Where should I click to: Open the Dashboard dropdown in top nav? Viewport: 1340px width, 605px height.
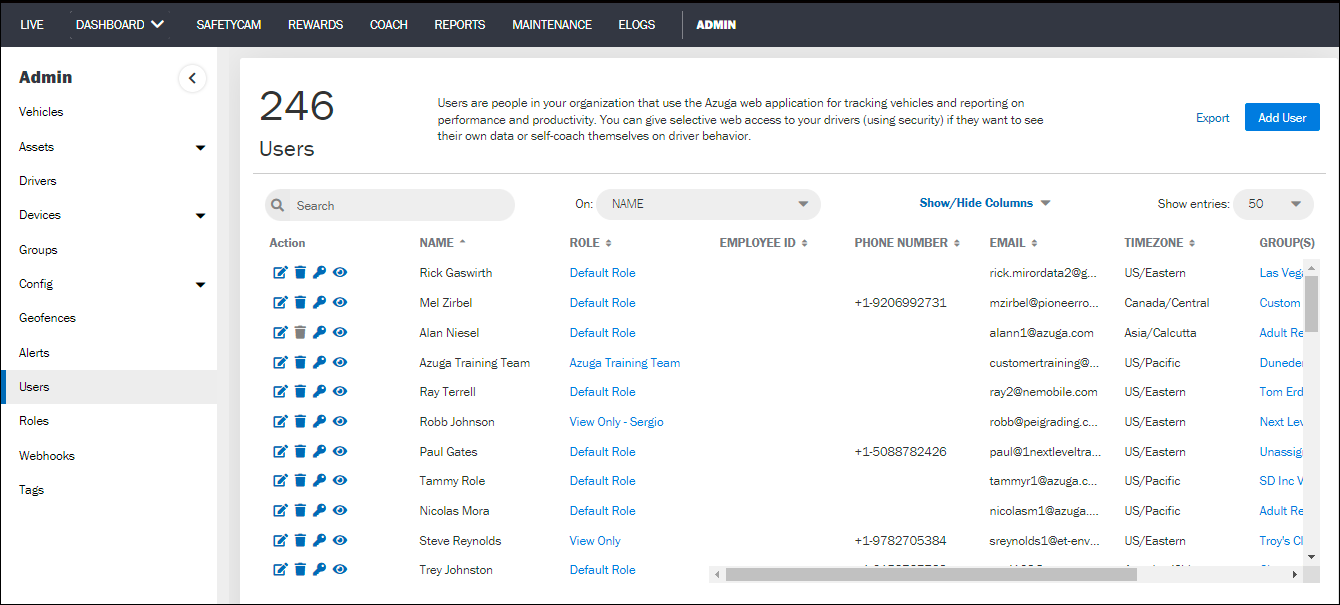pyautogui.click(x=120, y=25)
